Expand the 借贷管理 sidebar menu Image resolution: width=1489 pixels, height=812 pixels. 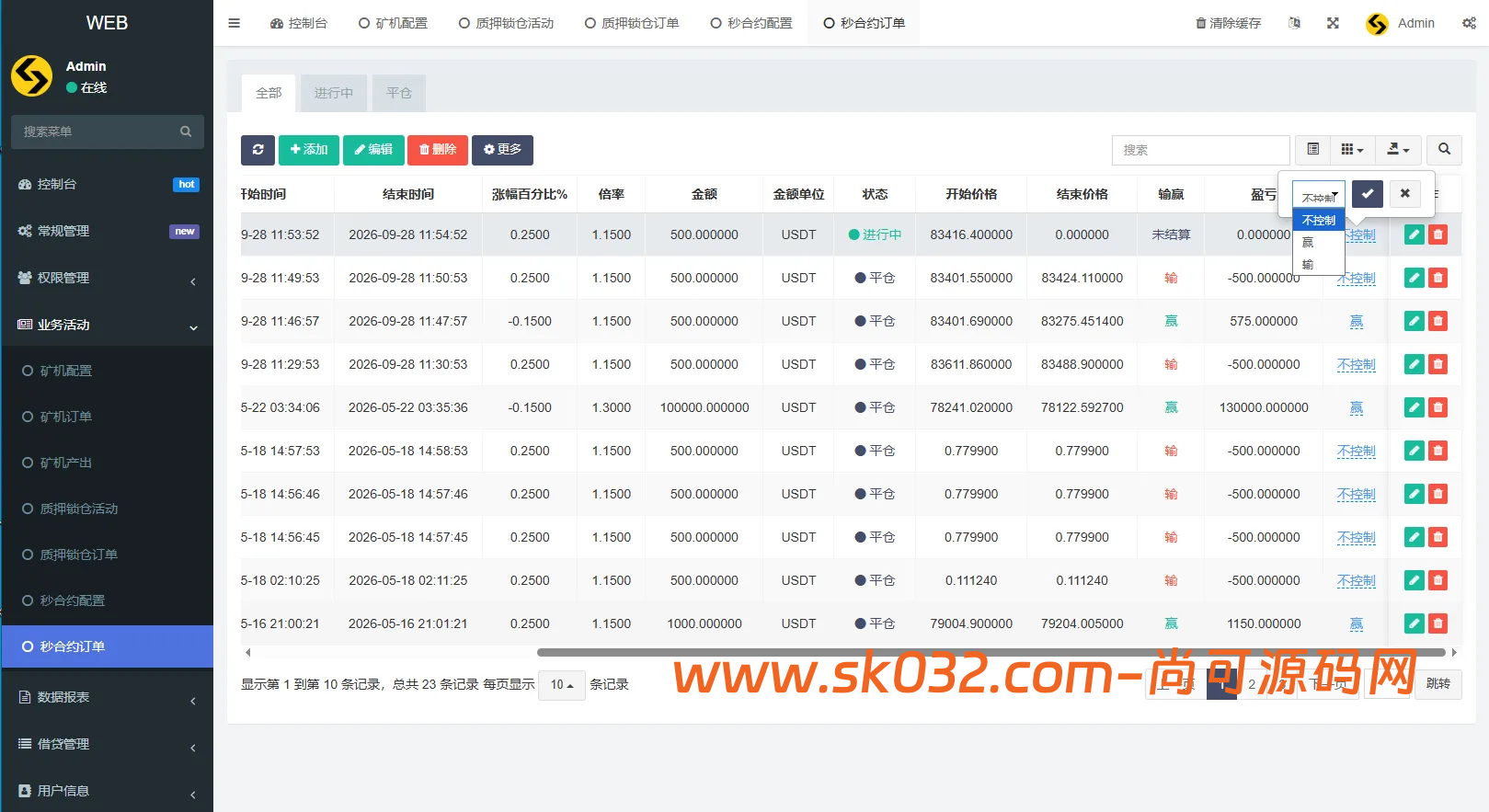108,744
